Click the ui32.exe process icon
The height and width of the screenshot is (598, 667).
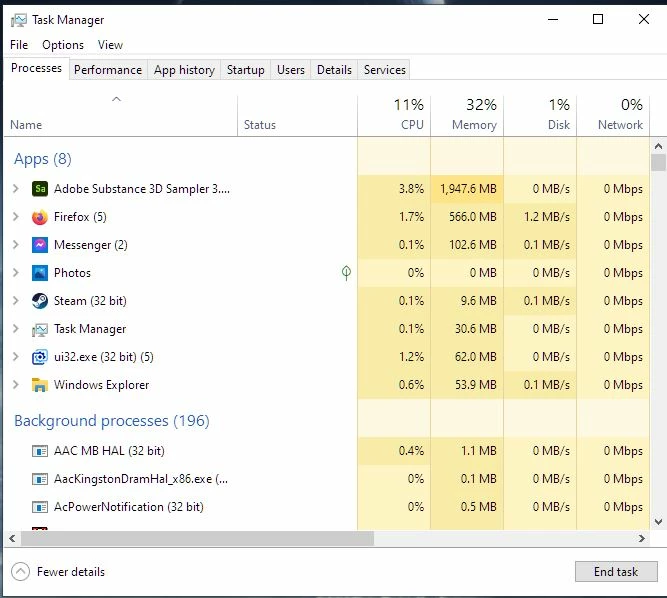tap(40, 357)
